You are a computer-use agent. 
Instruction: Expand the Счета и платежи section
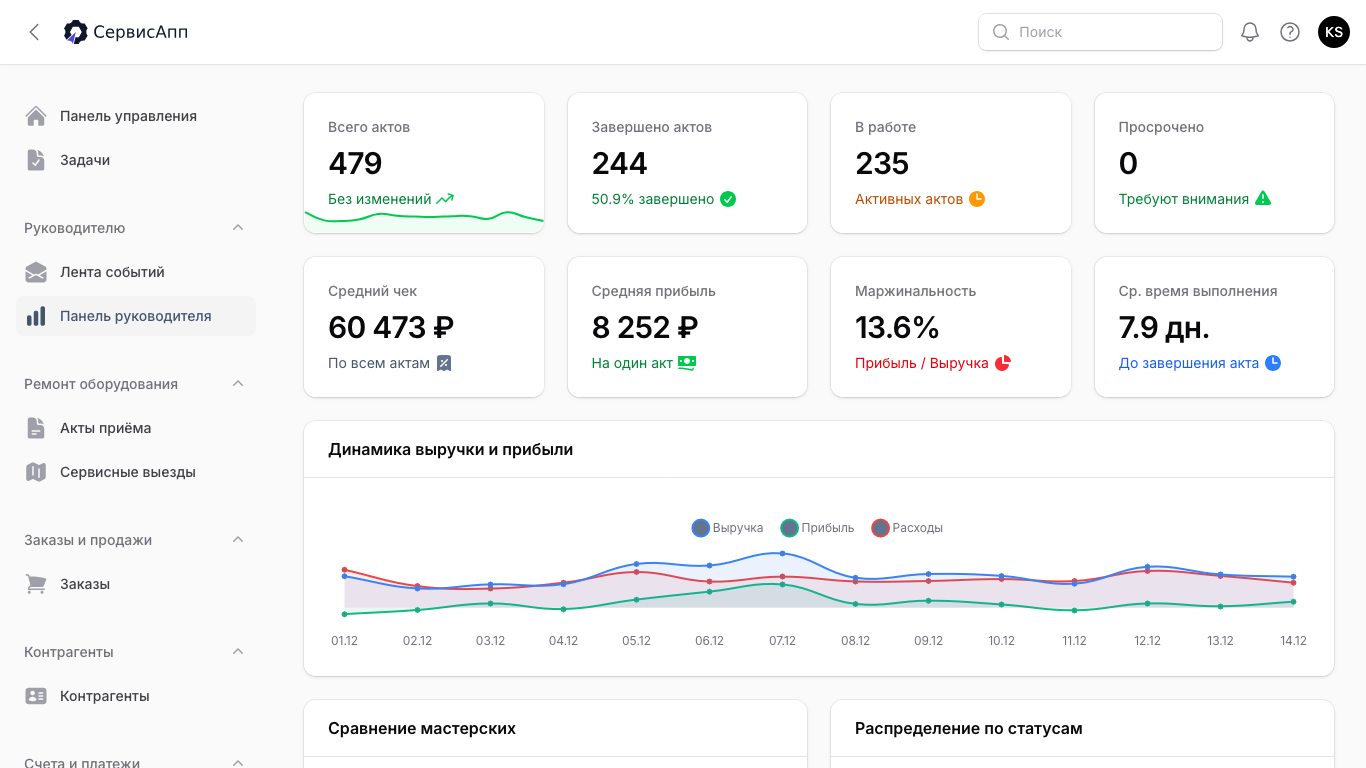(x=237, y=762)
